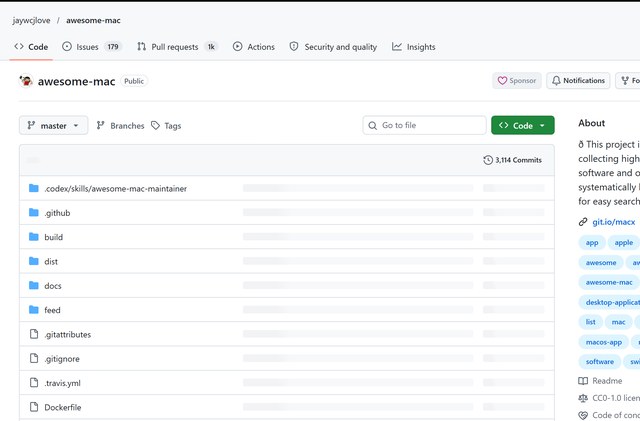This screenshot has height=421, width=640.
Task: Click the awesome-mac topic tag
Action: coord(609,282)
